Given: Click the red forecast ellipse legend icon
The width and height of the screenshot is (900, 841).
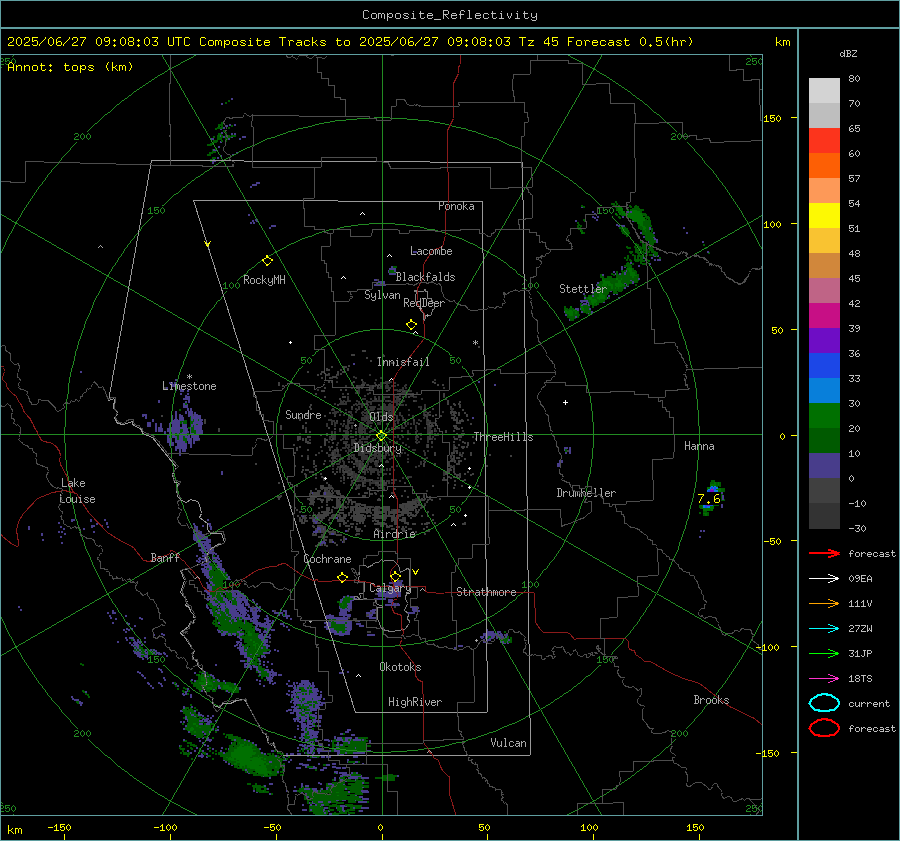Looking at the screenshot, I should (824, 728).
